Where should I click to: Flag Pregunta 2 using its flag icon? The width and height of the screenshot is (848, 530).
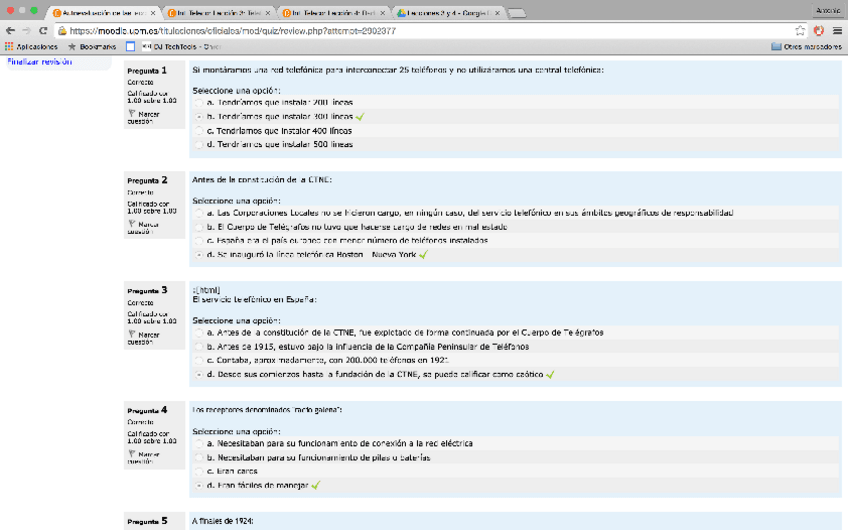pyautogui.click(x=133, y=225)
